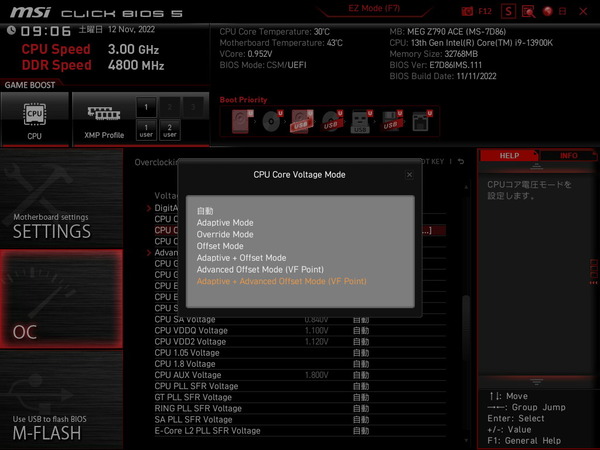The height and width of the screenshot is (450, 600).
Task: Click the USB floppy boot priority icon
Action: coord(391,122)
